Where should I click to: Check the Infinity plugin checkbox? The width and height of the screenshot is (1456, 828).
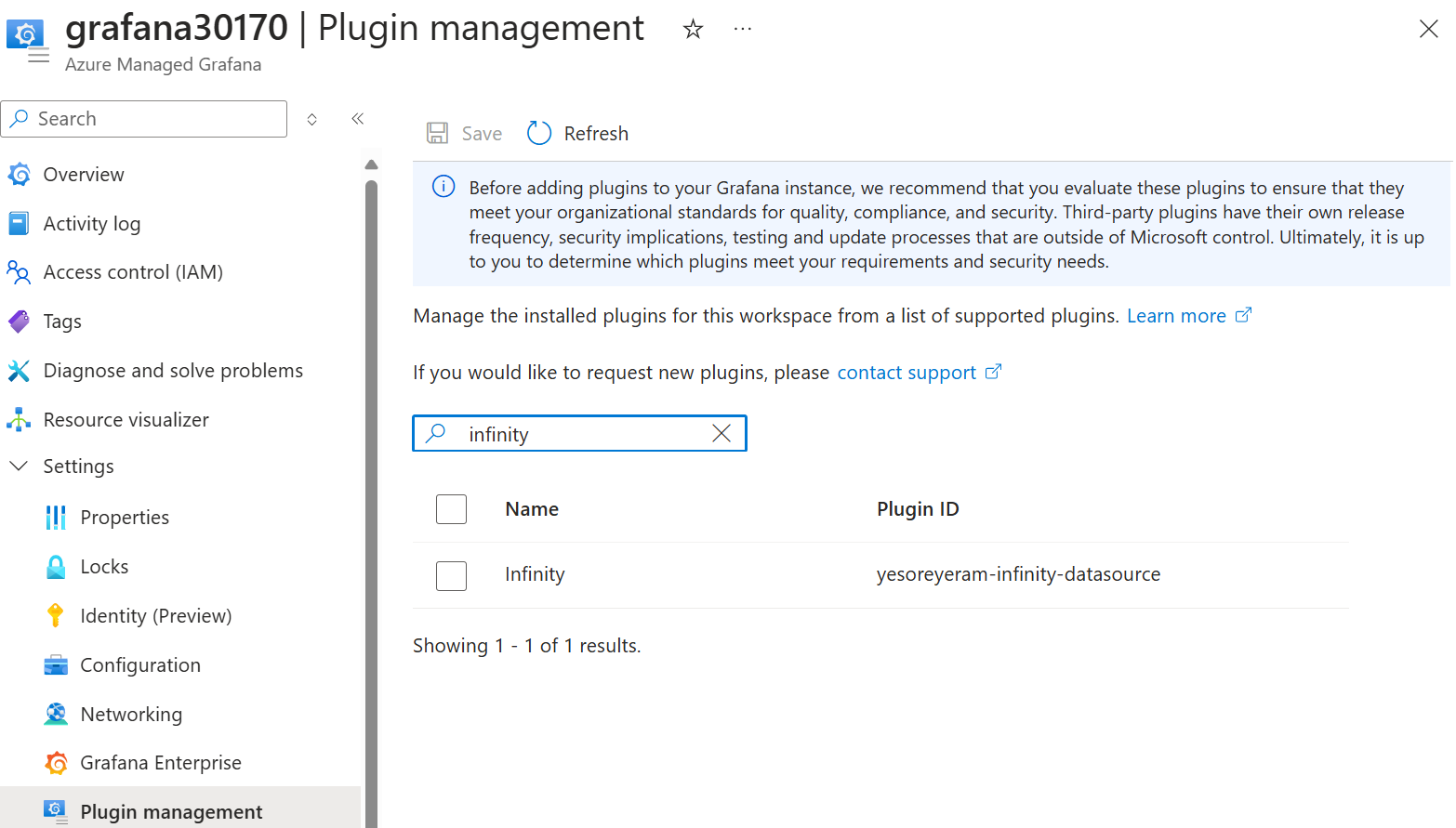tap(451, 575)
